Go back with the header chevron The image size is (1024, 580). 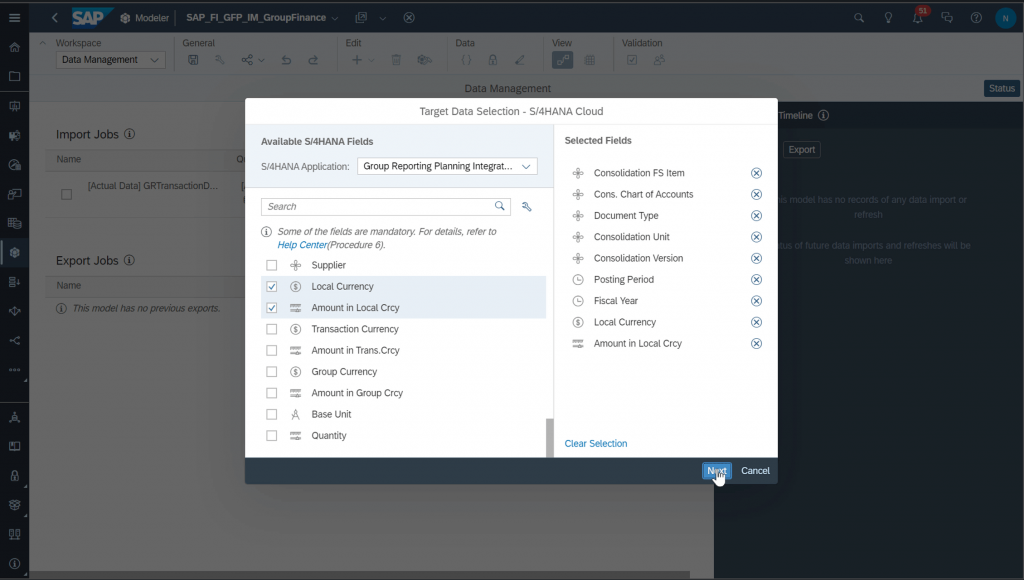(x=55, y=18)
